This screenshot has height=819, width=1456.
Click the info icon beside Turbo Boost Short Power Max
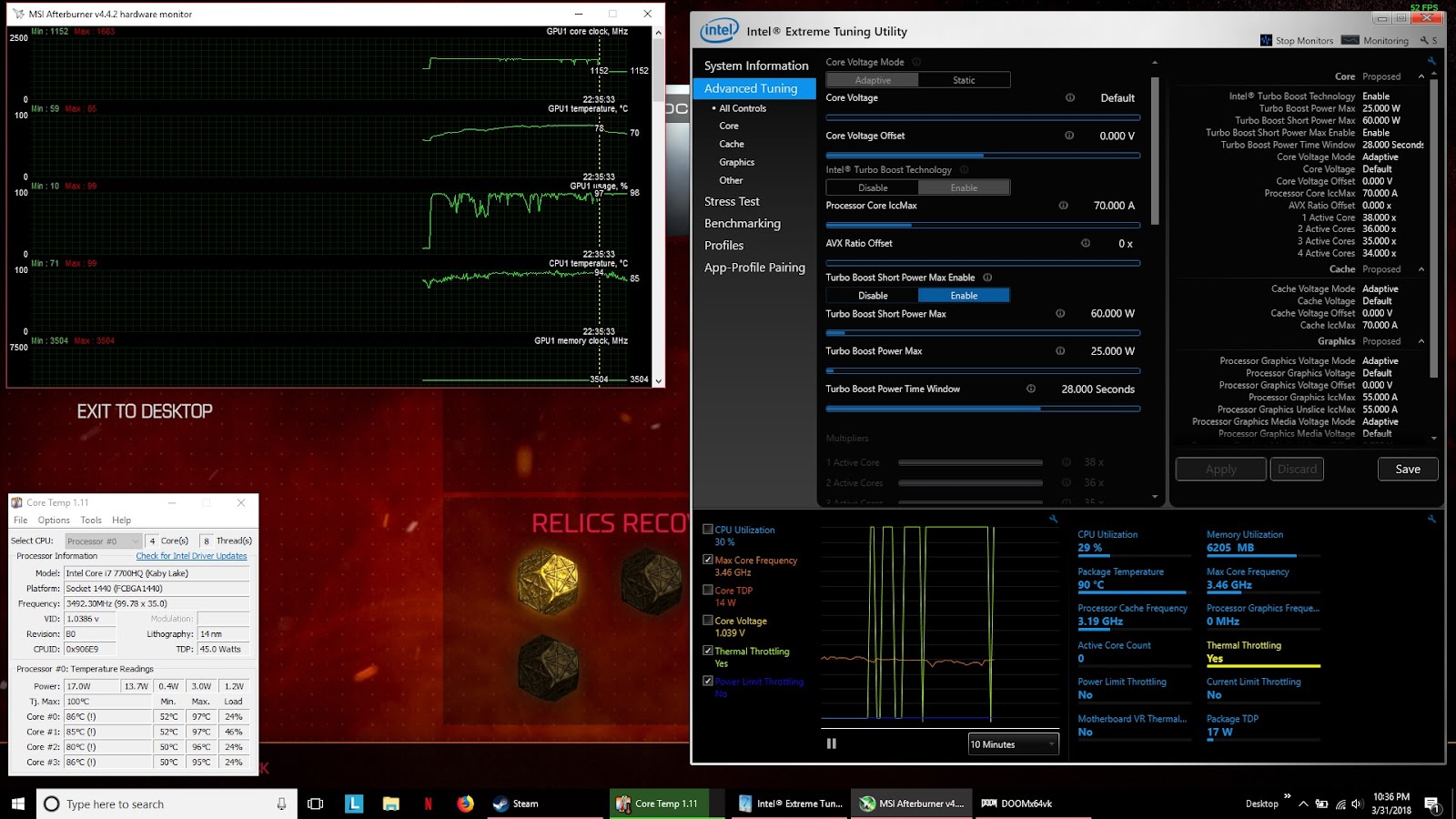point(1060,313)
